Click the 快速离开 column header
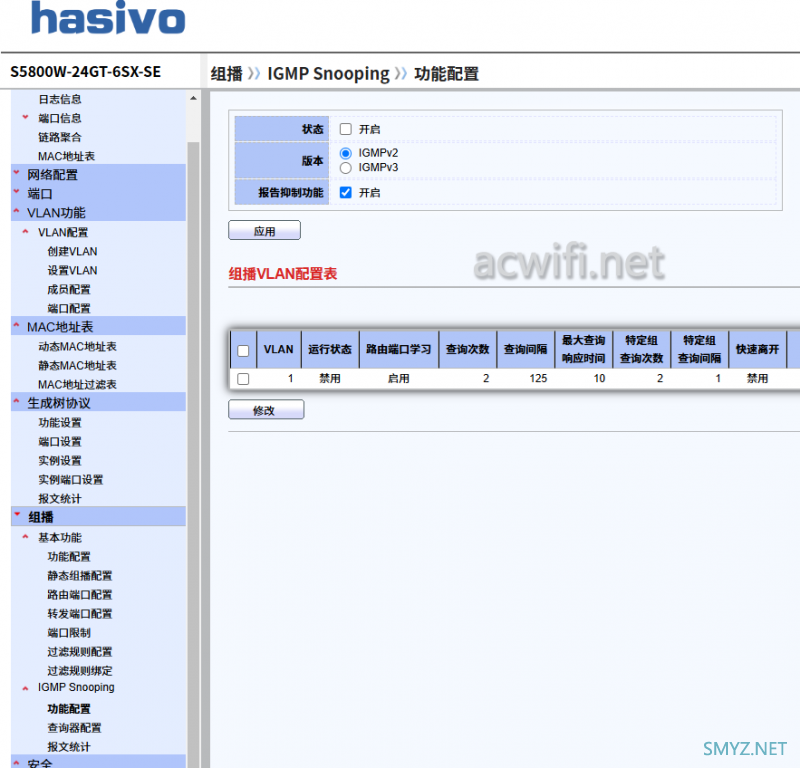The height and width of the screenshot is (768, 800). (x=757, y=350)
